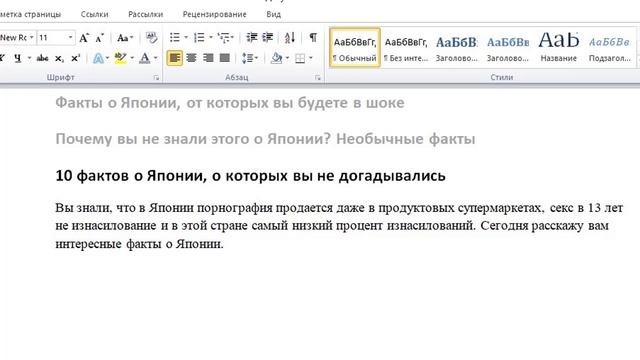Apply the Обычный style
The image size is (640, 360).
click(x=355, y=48)
